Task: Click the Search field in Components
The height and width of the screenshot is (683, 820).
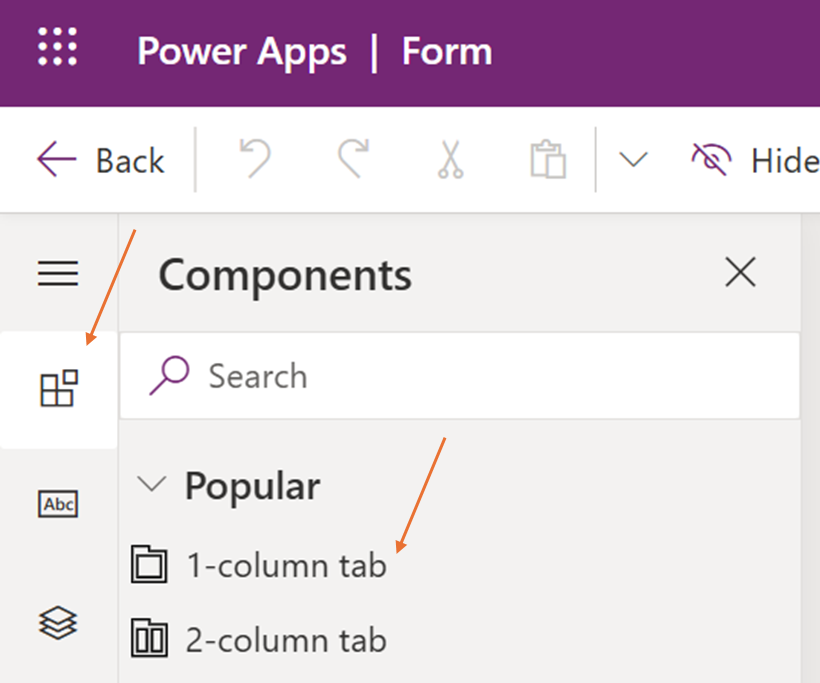Action: tap(480, 376)
